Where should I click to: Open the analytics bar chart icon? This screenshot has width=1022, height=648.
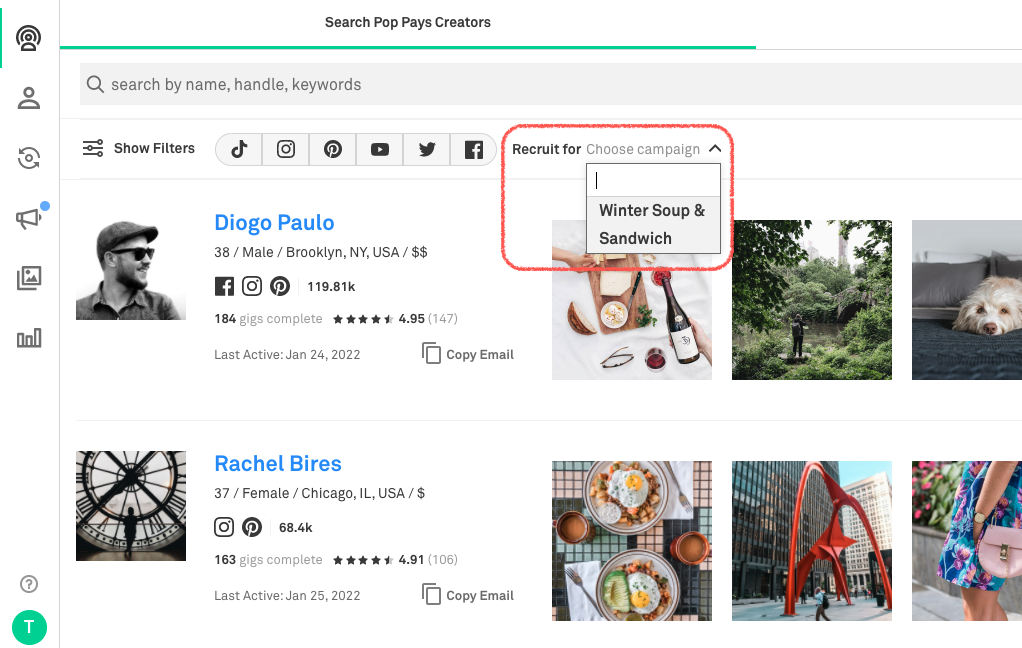[x=29, y=338]
